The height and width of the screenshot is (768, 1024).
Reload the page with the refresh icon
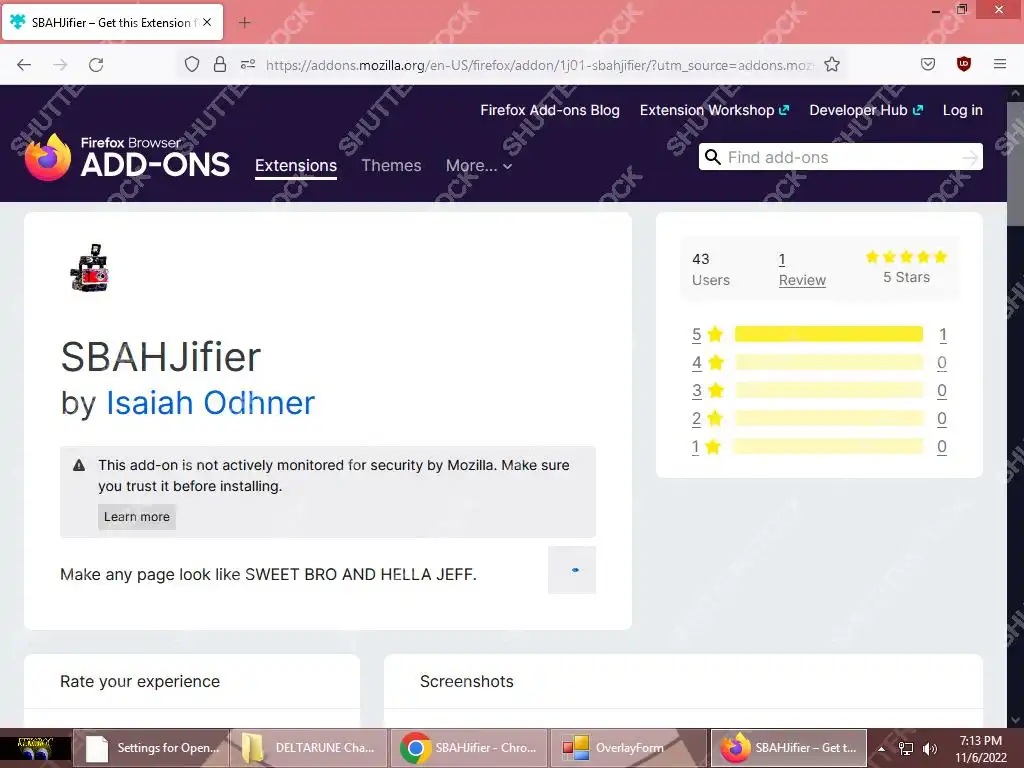coord(96,65)
